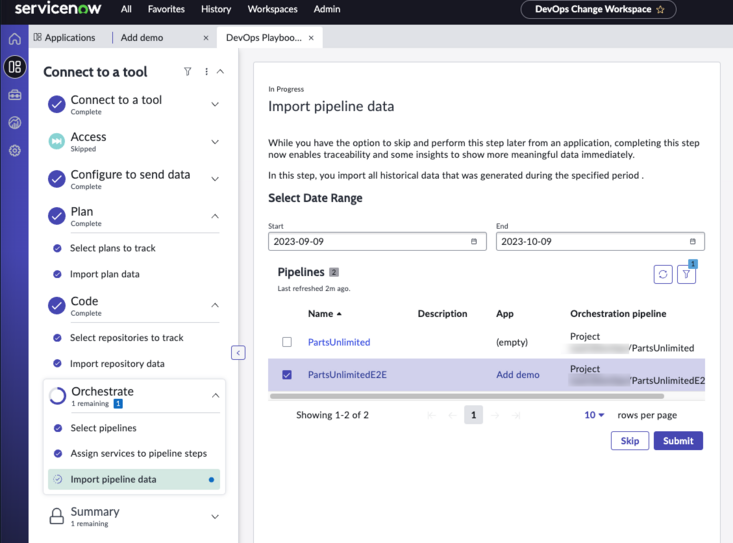
Task: Click the Plan complete checkmark icon
Action: click(x=57, y=216)
